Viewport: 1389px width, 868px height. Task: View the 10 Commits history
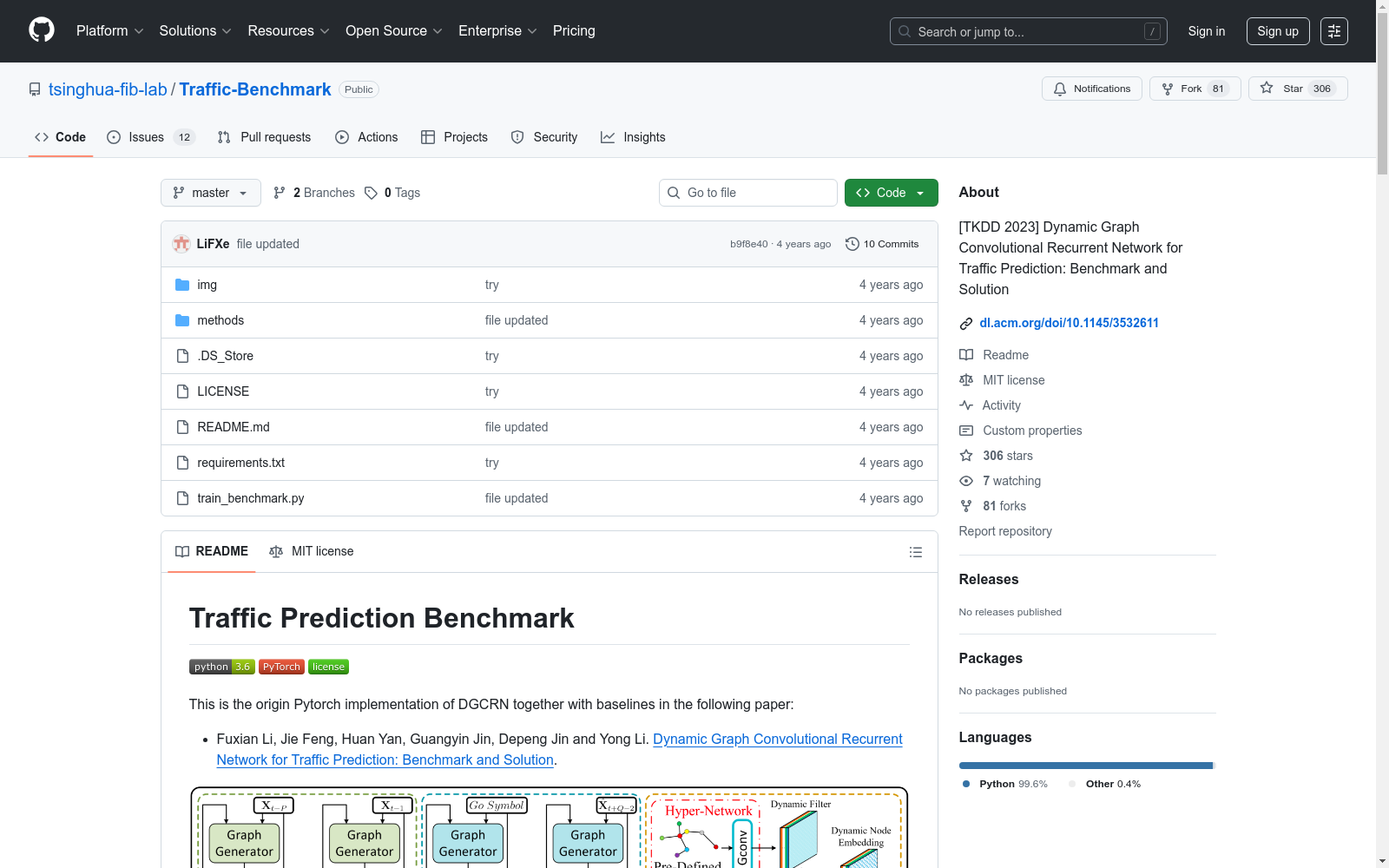(882, 244)
